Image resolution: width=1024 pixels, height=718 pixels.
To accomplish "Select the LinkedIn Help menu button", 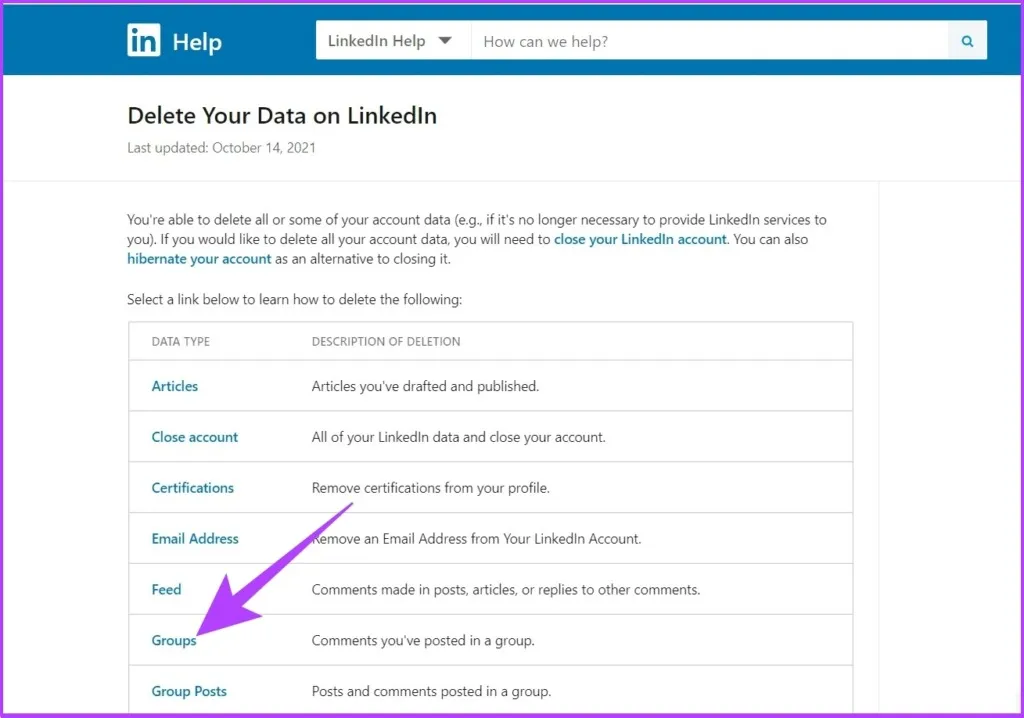I will click(393, 41).
